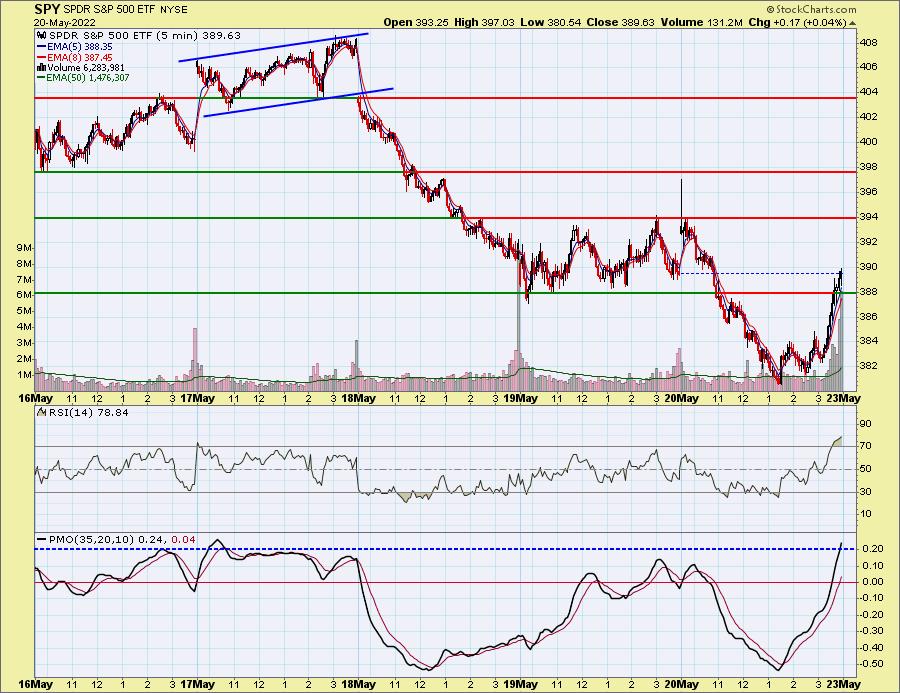Screen dimensions: 900x693
Task: Click the 0.00 label on PMO axis
Action: pos(872,582)
